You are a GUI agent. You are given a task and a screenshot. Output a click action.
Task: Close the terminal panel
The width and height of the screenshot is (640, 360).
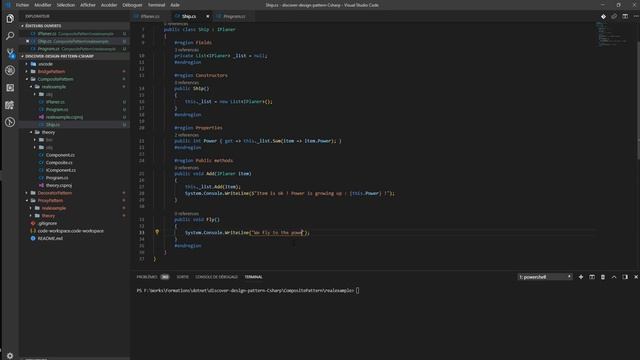coord(636,277)
